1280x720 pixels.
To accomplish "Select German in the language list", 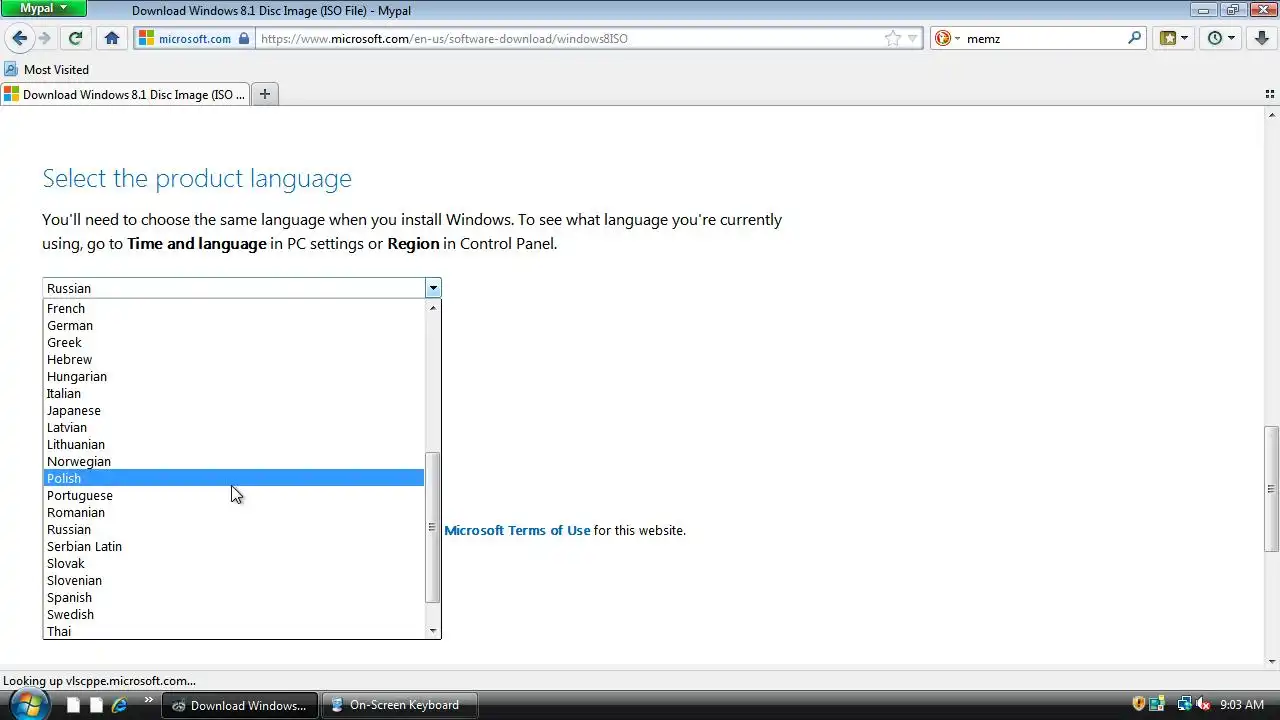I will click(x=234, y=325).
